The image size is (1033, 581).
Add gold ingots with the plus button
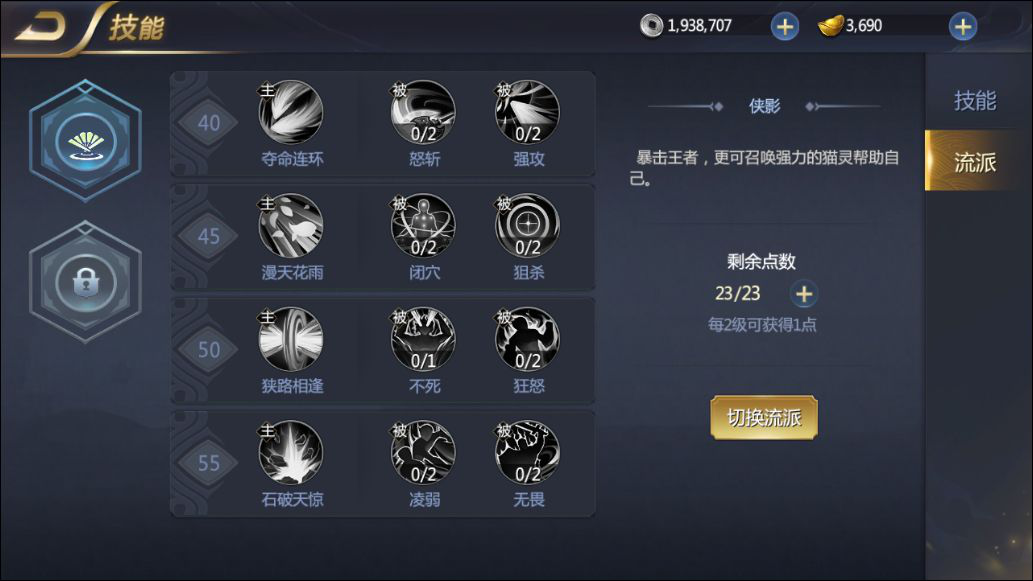tap(963, 27)
